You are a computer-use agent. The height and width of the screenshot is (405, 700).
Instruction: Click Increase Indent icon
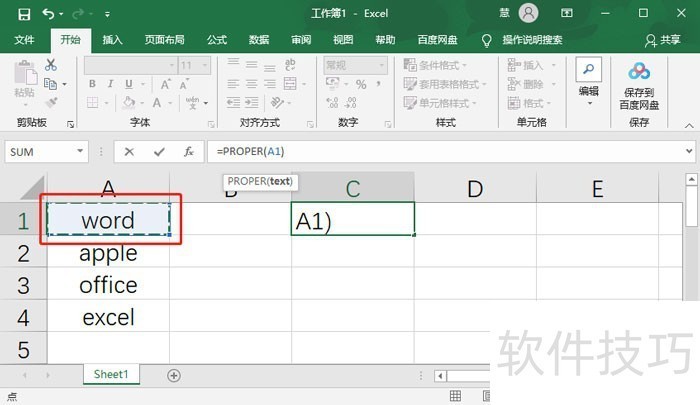(252, 103)
